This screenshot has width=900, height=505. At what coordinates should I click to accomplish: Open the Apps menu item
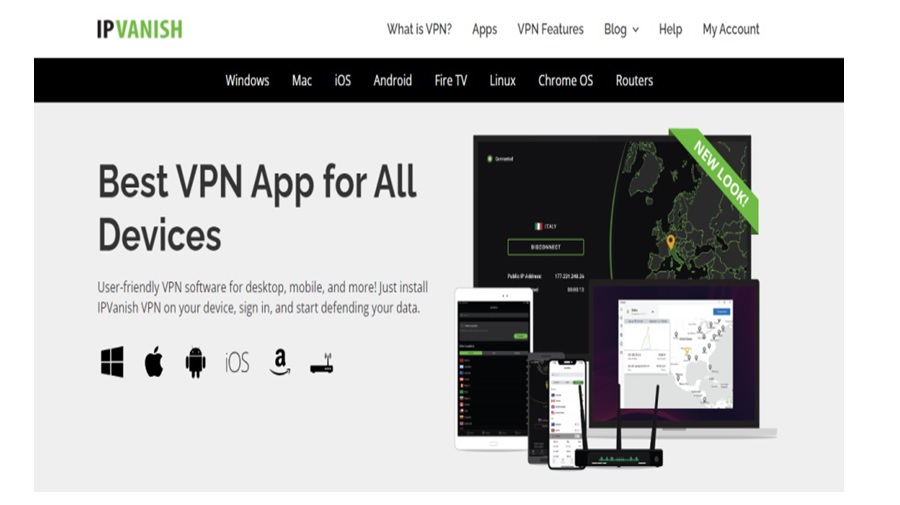click(x=484, y=29)
